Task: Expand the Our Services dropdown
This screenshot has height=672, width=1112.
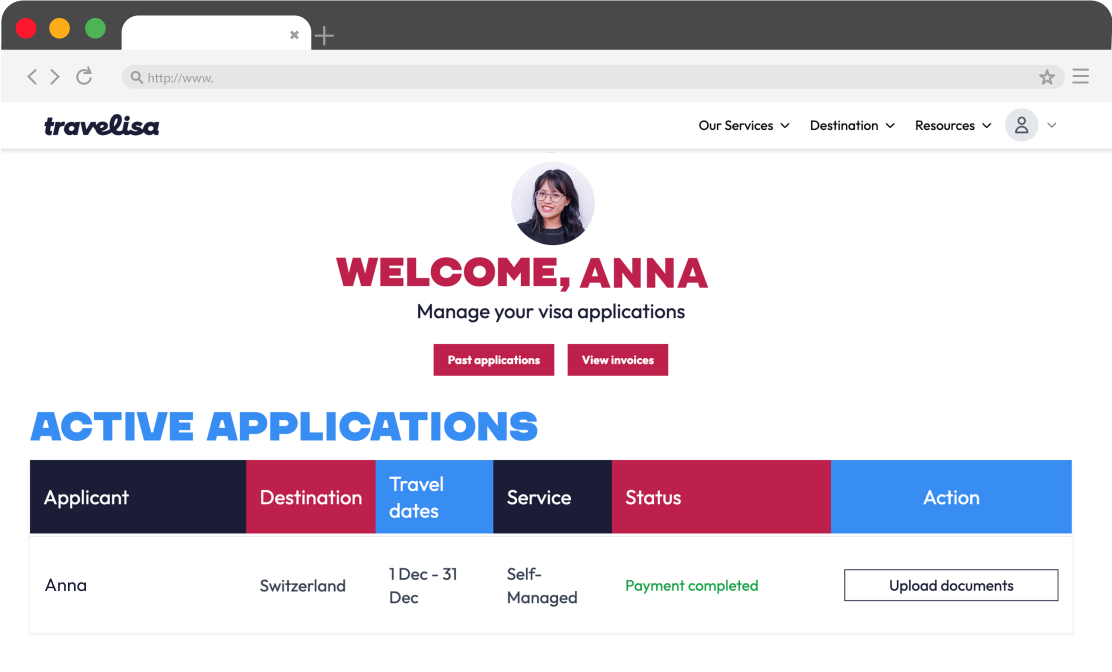Action: click(744, 126)
